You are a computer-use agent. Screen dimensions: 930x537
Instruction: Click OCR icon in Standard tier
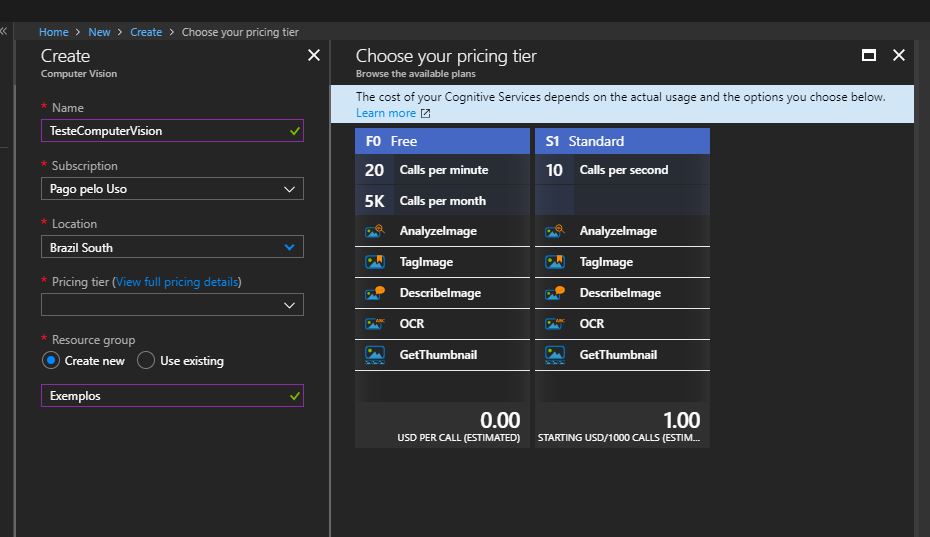[555, 324]
